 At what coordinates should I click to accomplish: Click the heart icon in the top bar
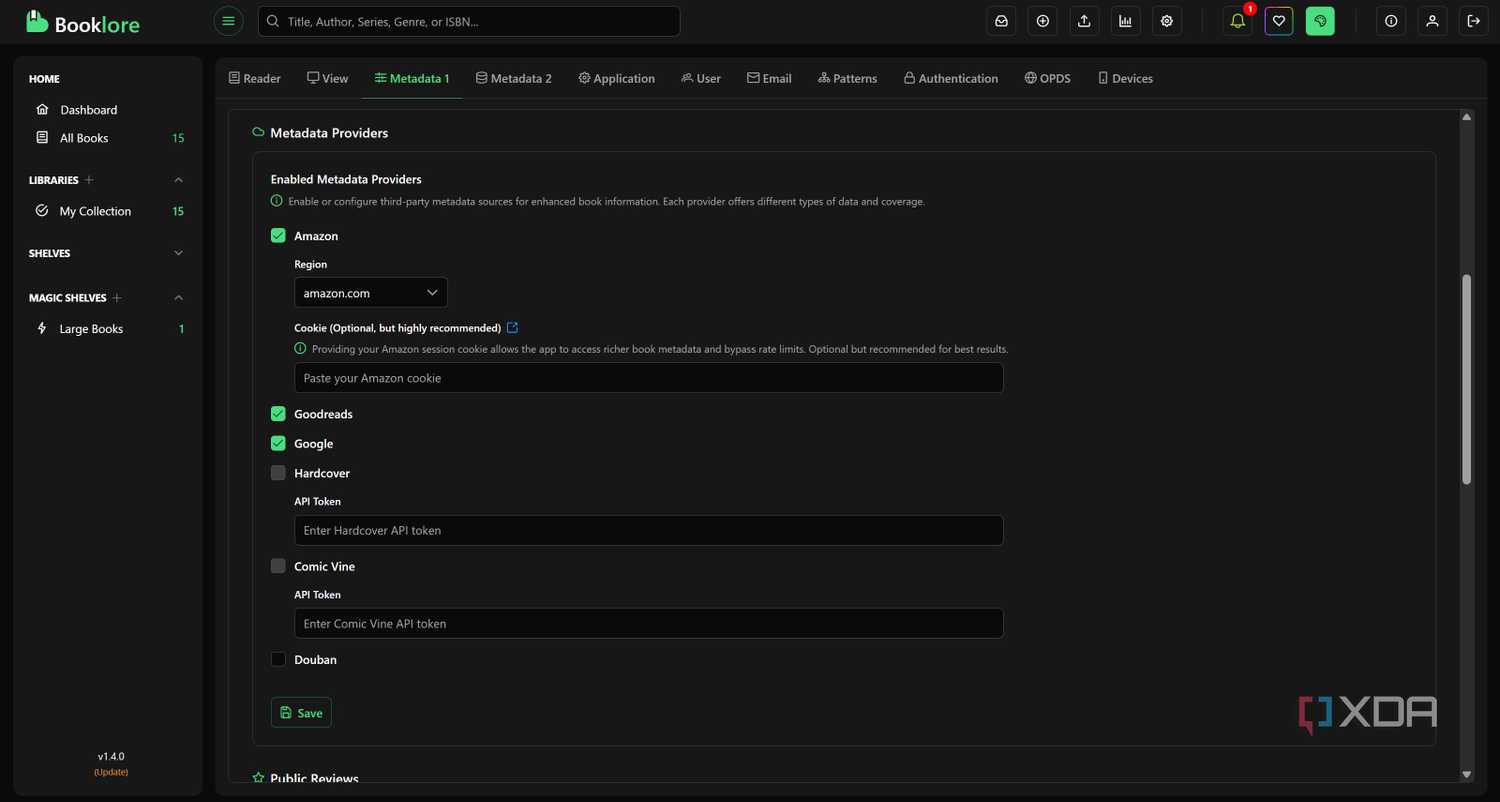pos(1279,21)
